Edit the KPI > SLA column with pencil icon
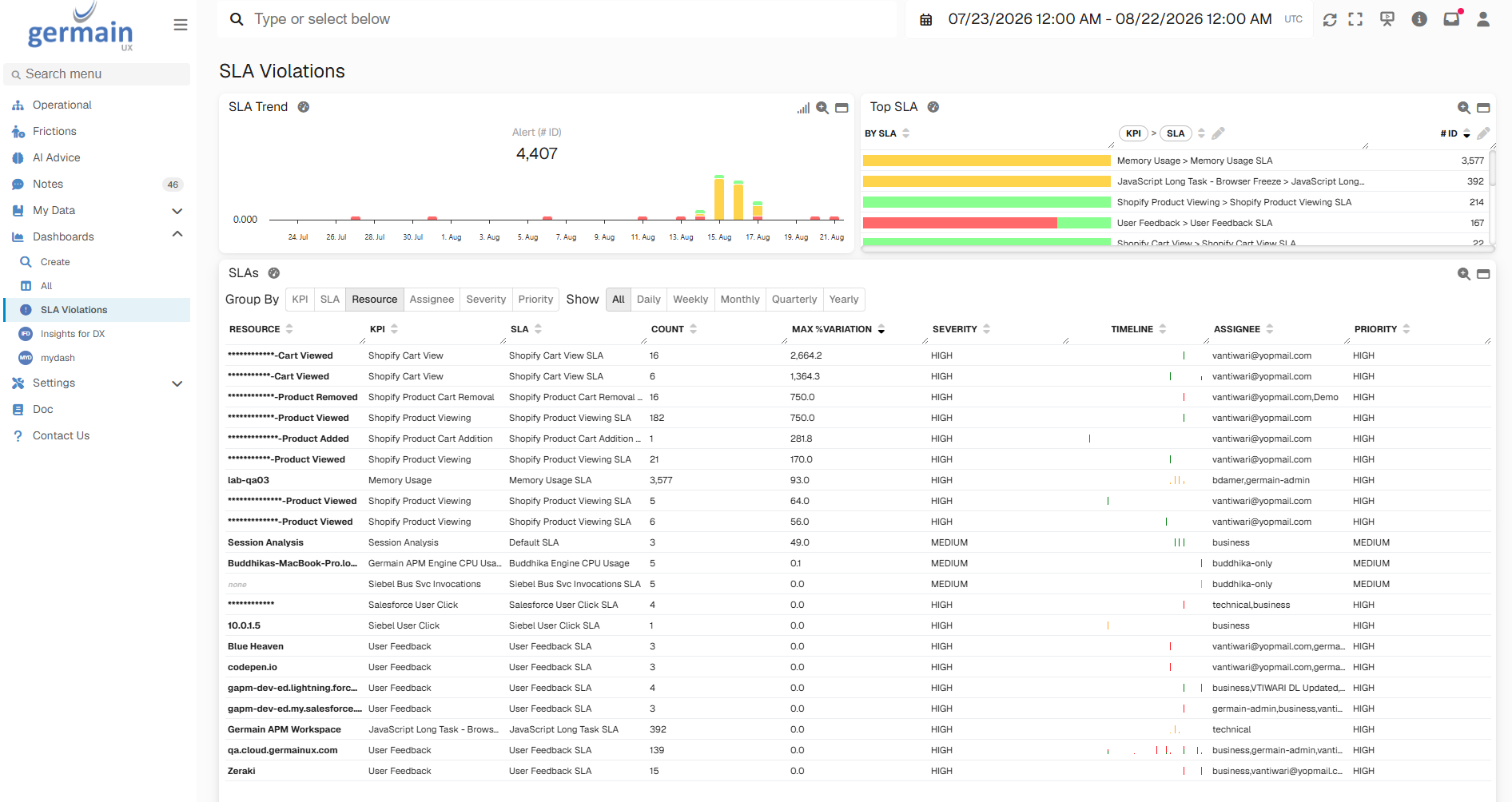This screenshot has height=802, width=1512. click(1219, 133)
